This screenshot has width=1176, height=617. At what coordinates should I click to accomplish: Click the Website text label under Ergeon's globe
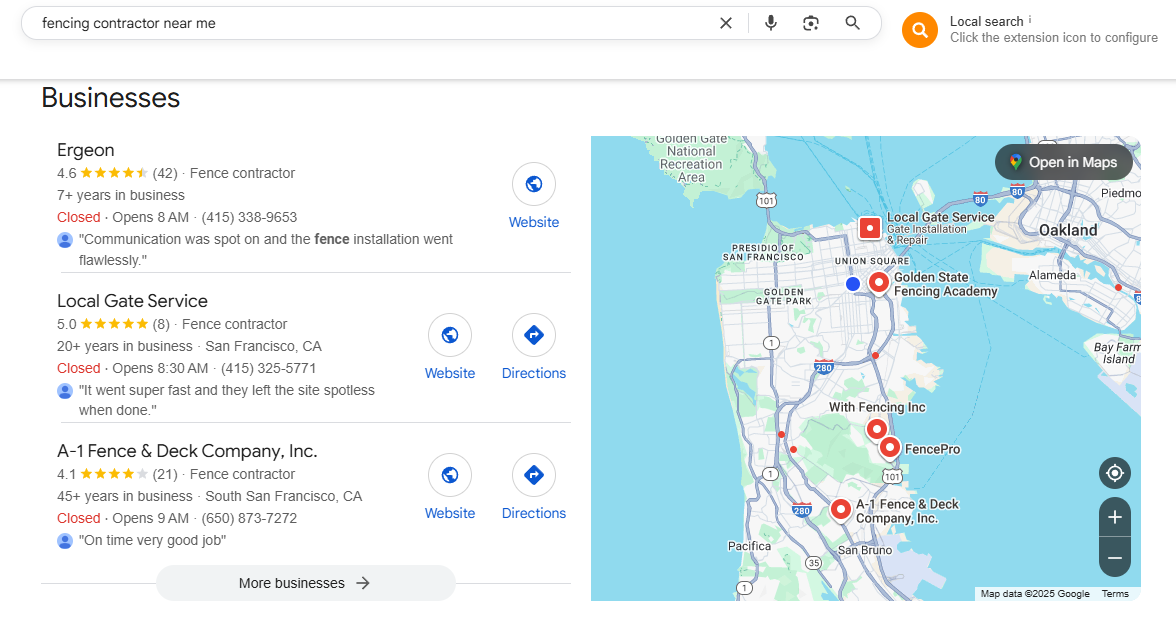pos(534,222)
